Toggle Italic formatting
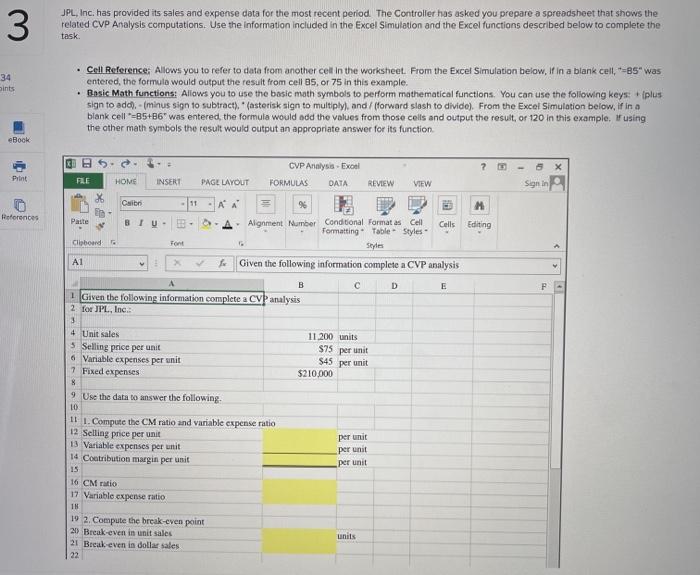Viewport: 700px width, 575px height. pos(141,223)
